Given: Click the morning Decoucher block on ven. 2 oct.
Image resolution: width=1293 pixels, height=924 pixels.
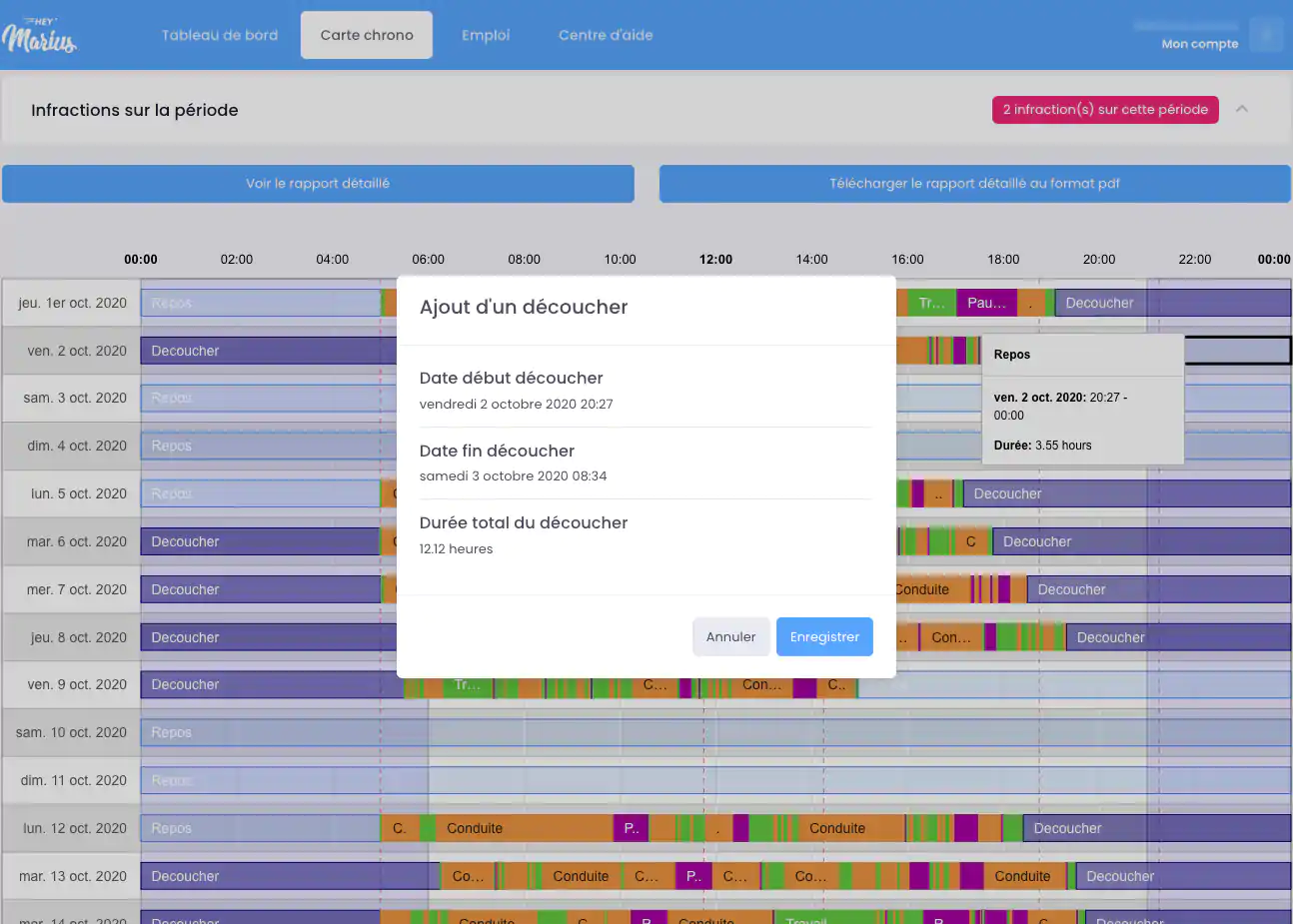Looking at the screenshot, I should (269, 351).
